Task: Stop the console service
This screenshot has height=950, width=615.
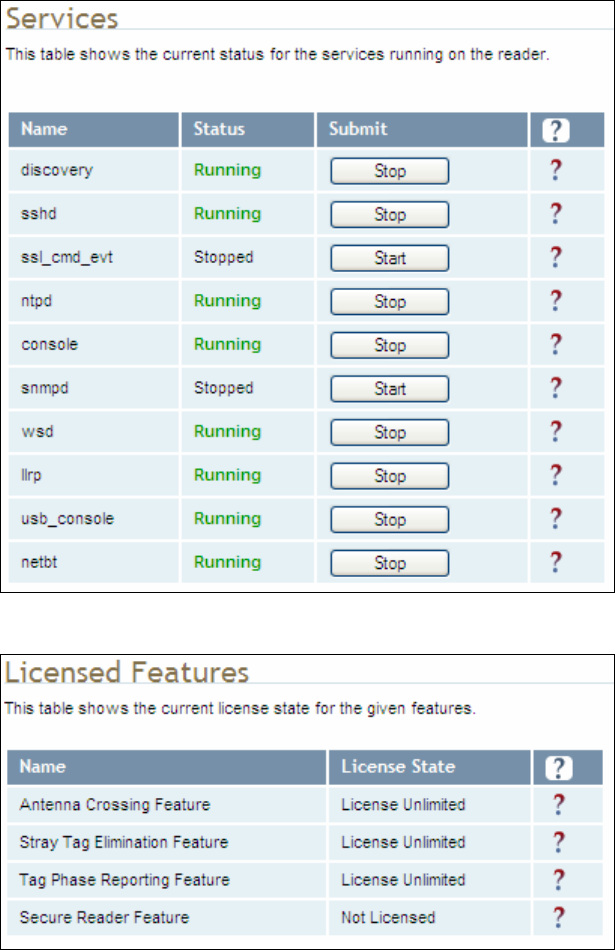Action: click(x=390, y=345)
